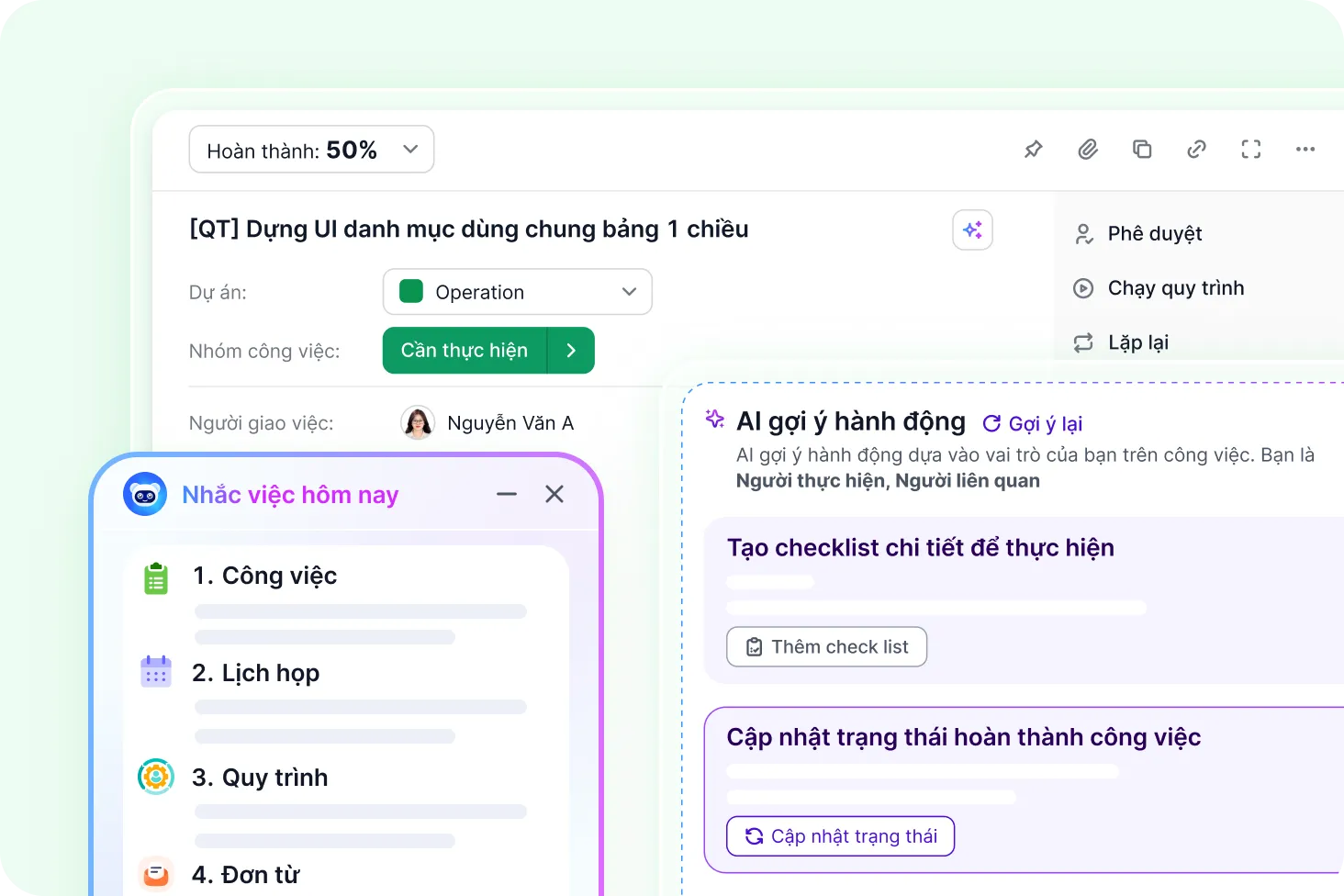Click the task title starting with [QT] Dựng UI
The height and width of the screenshot is (896, 1344).
coord(469,230)
